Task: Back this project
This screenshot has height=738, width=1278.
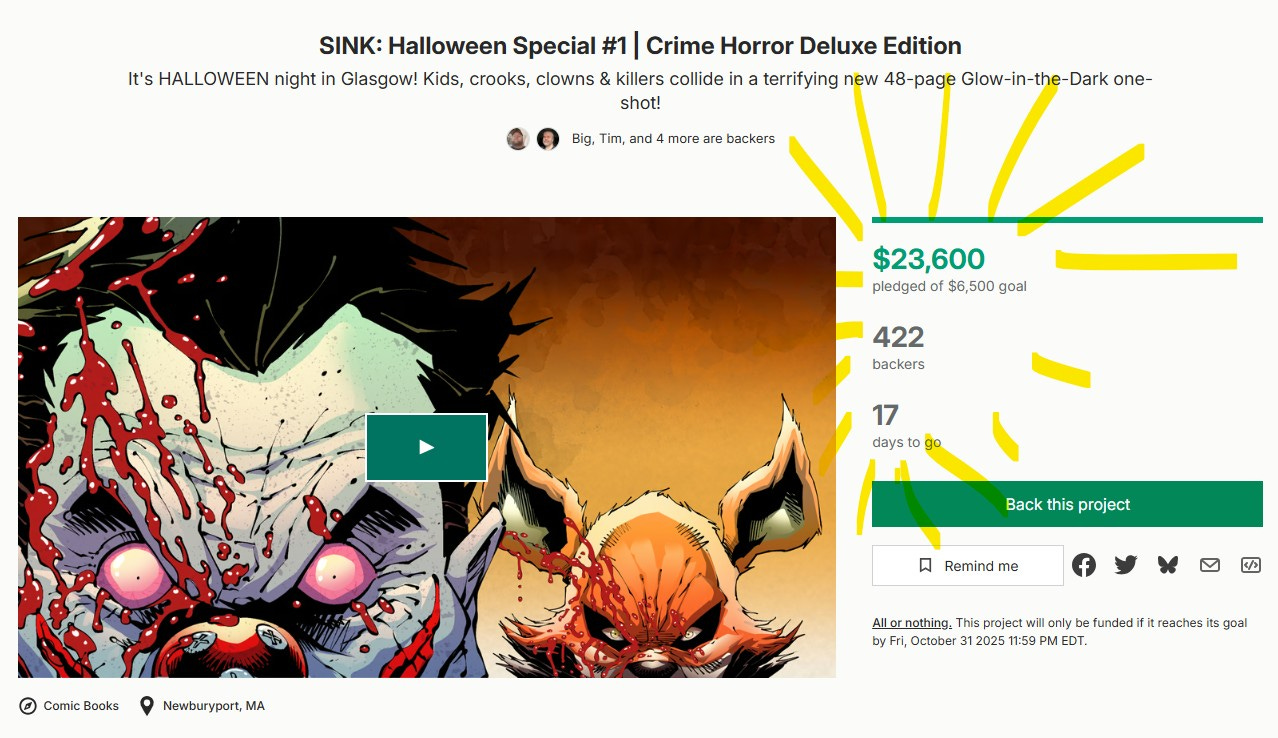Action: tap(1067, 504)
